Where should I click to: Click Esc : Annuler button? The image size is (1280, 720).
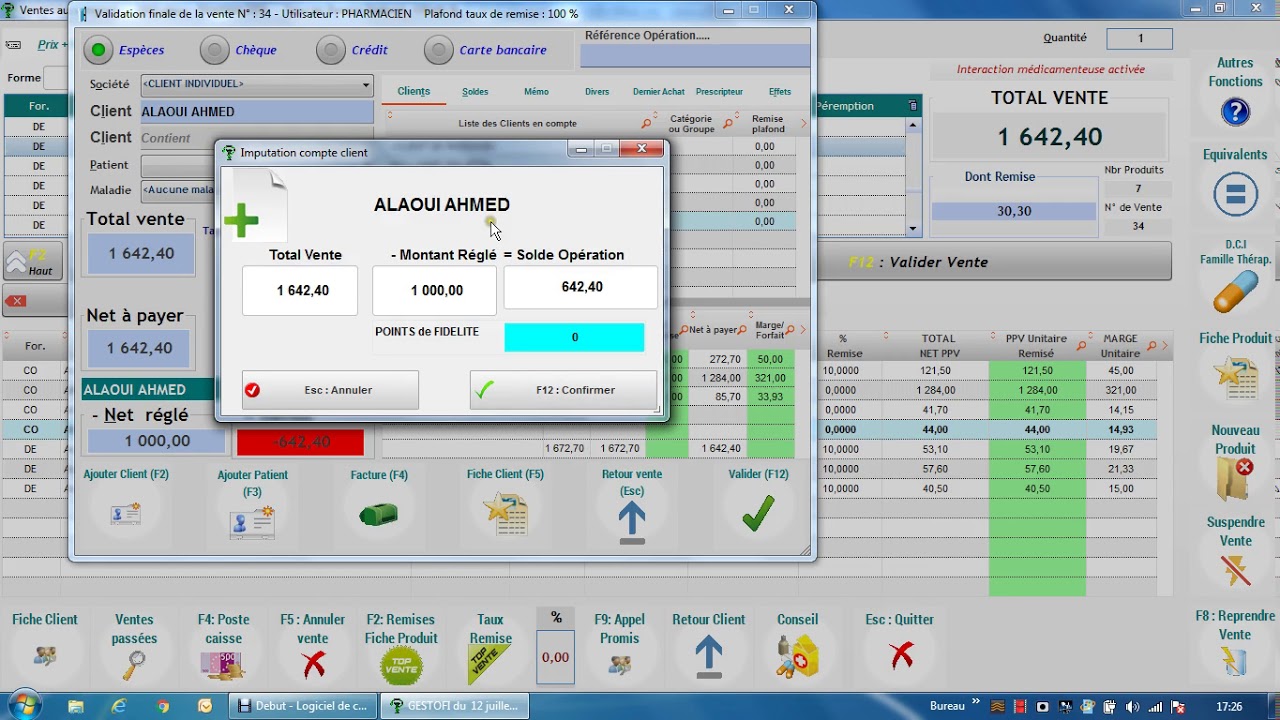(x=330, y=390)
